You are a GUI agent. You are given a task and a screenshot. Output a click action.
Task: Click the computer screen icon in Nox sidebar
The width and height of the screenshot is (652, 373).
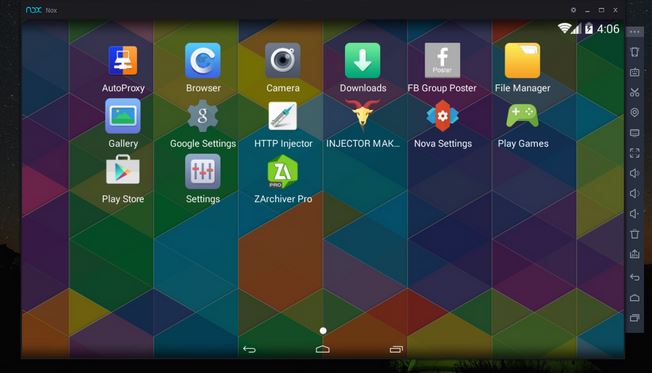pos(634,133)
